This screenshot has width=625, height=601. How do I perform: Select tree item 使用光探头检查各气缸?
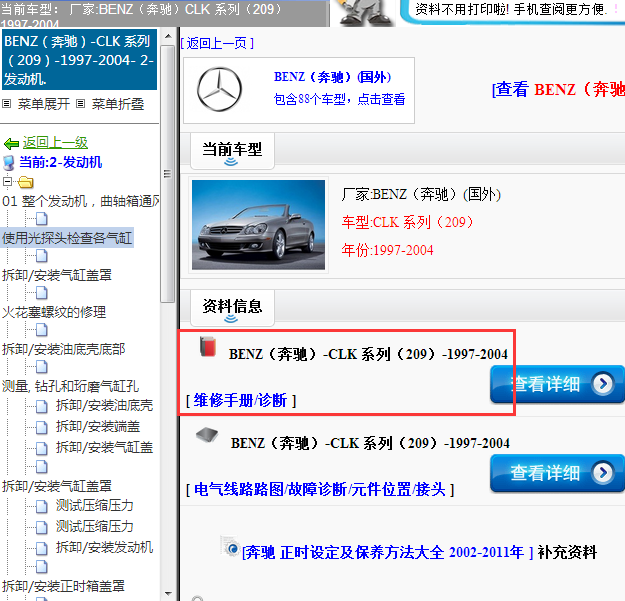click(x=67, y=238)
